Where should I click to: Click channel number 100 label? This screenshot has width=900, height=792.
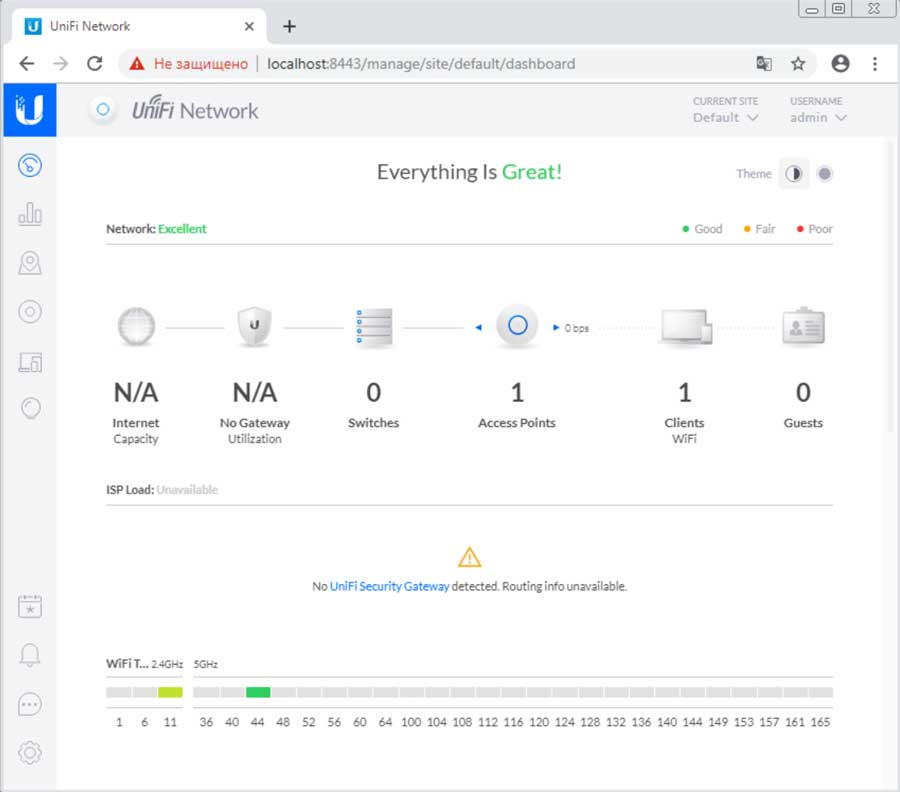coord(411,722)
